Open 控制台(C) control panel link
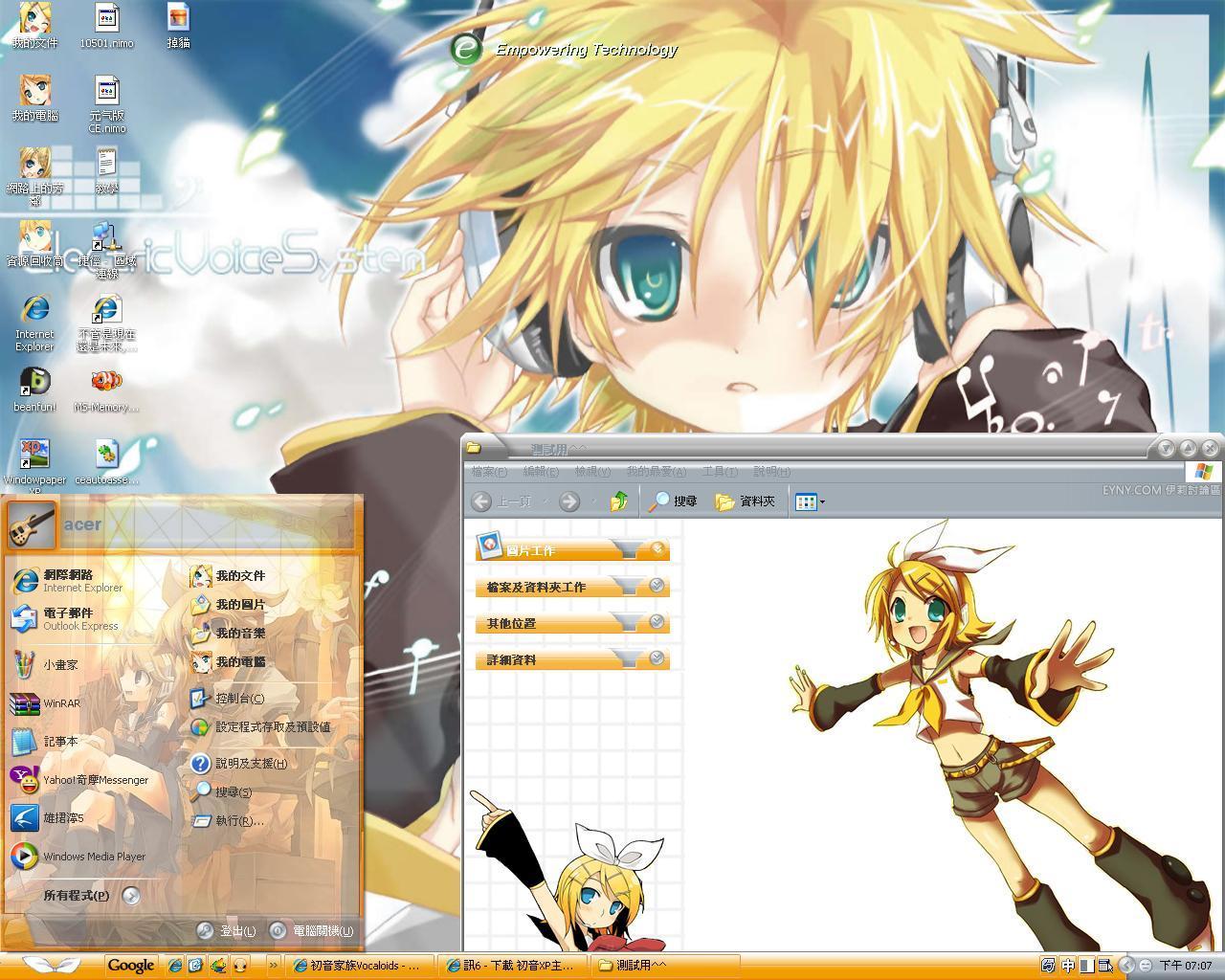 coord(228,699)
